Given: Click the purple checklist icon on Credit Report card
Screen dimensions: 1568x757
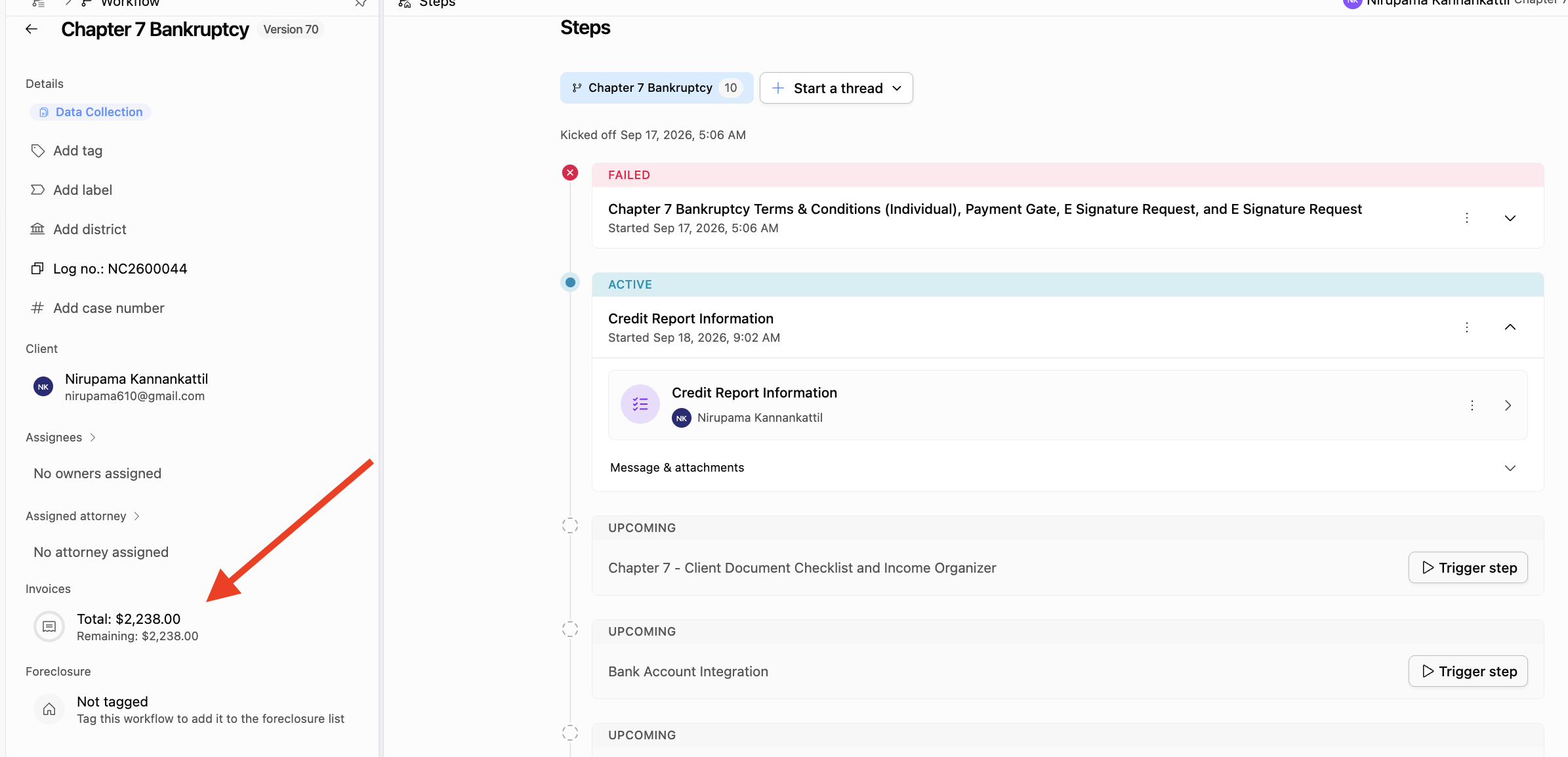Looking at the screenshot, I should click(640, 404).
